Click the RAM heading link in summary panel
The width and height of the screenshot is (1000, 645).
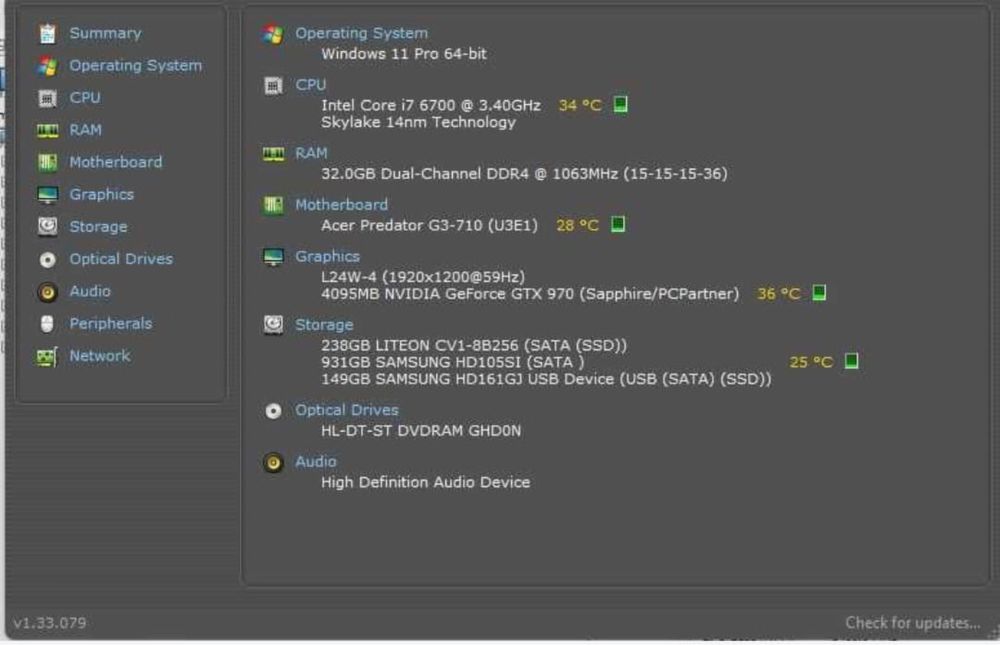tap(311, 153)
